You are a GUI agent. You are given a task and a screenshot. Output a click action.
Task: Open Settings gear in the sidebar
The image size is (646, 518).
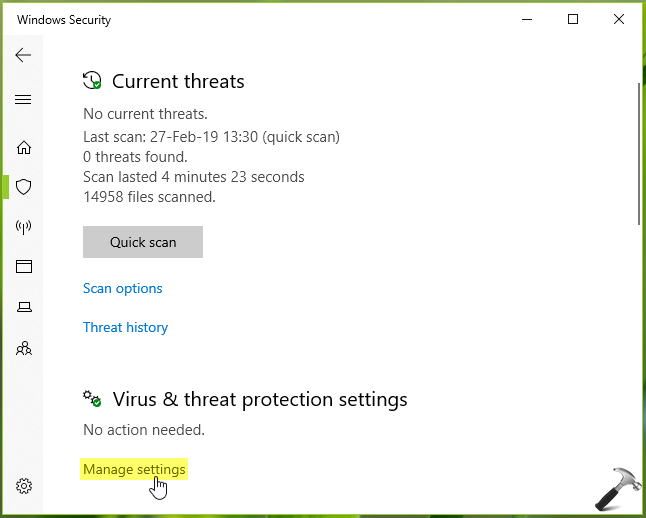[24, 487]
